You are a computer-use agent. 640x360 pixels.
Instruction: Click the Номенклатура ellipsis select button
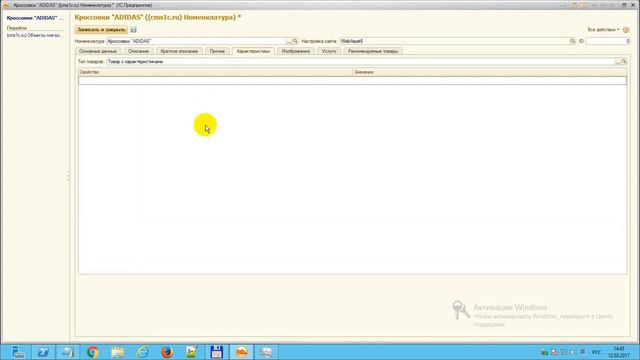click(289, 41)
